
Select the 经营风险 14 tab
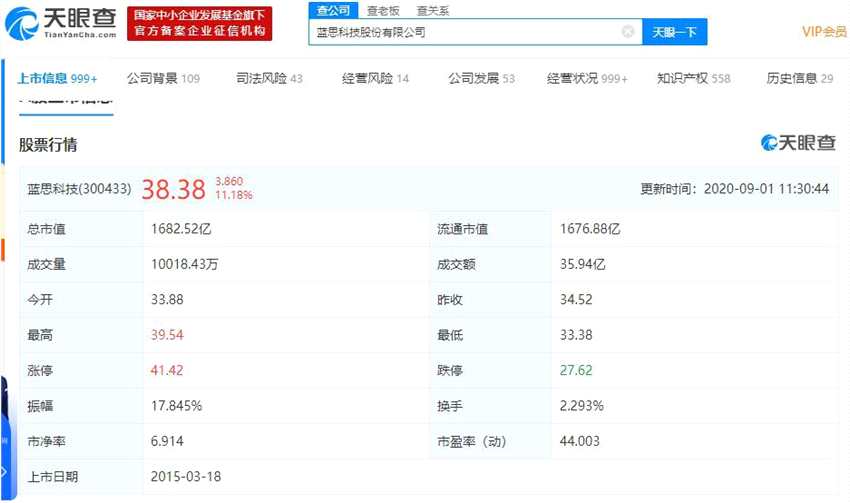point(375,79)
